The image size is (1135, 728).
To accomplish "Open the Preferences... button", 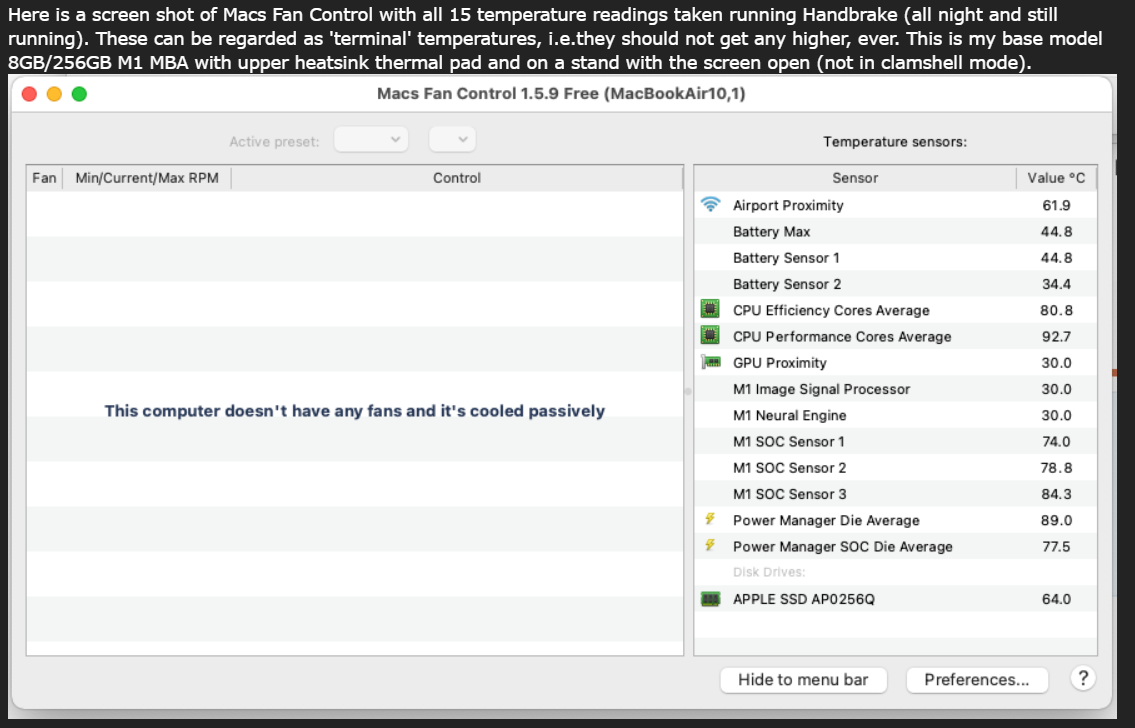I will click(x=977, y=680).
